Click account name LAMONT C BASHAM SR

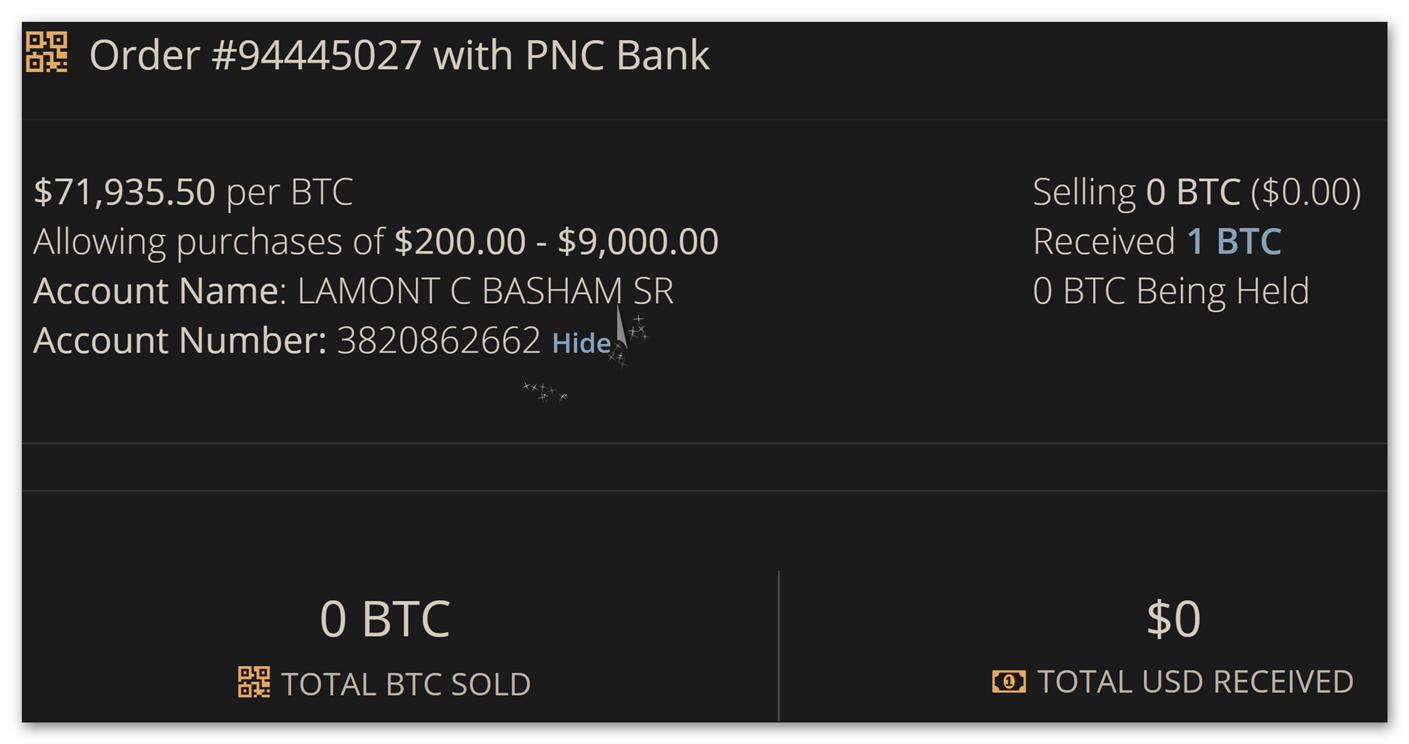coord(485,291)
